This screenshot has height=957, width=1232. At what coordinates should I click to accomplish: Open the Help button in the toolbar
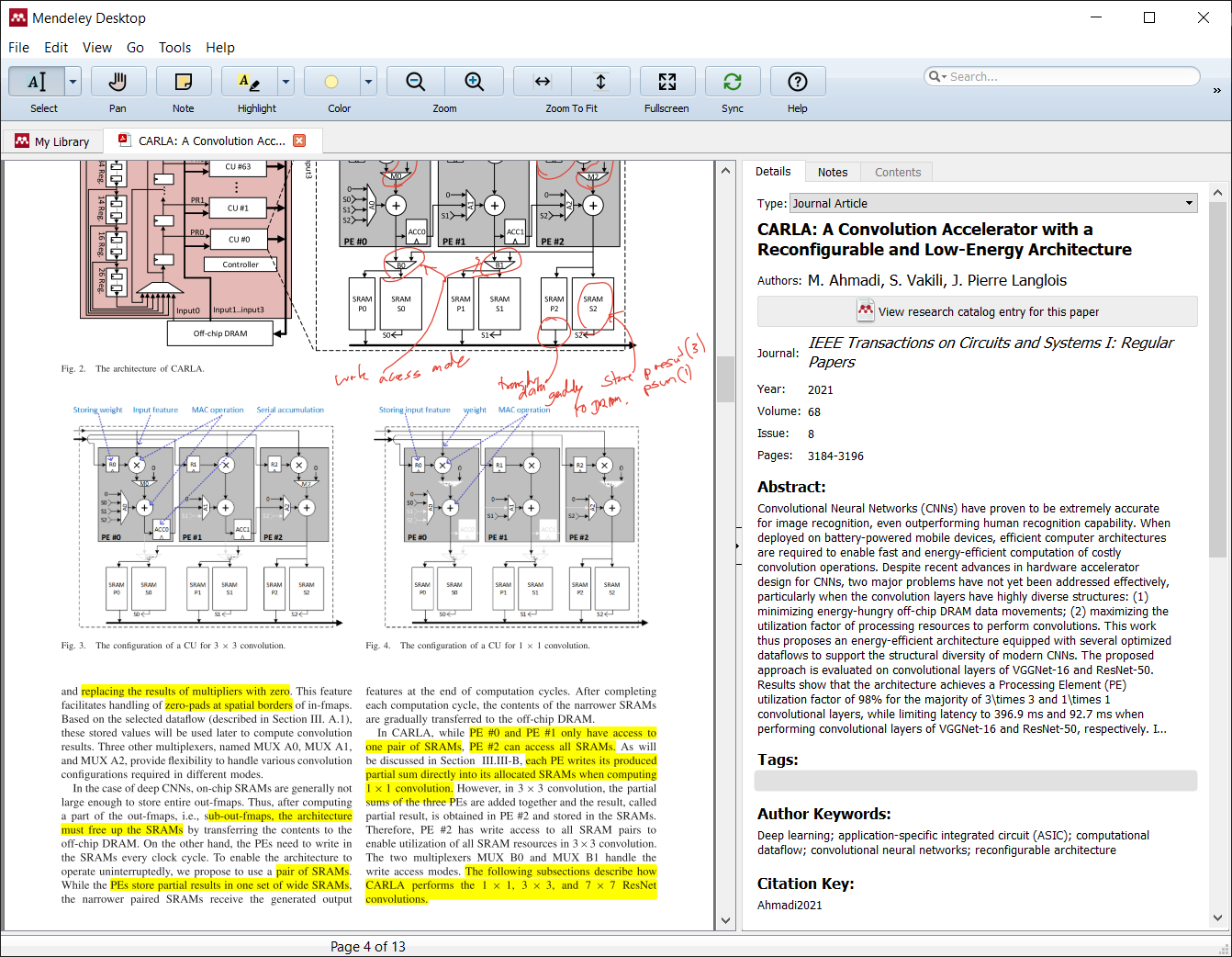coord(797,82)
